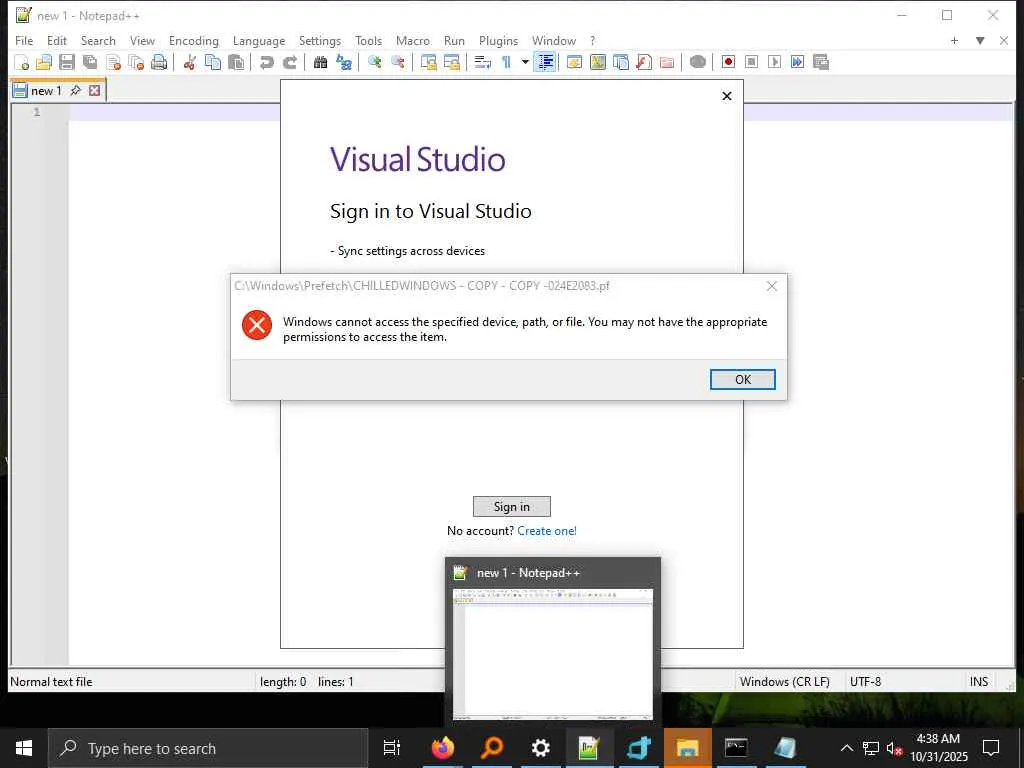
Task: Add new tab with the plus button
Action: [x=954, y=40]
